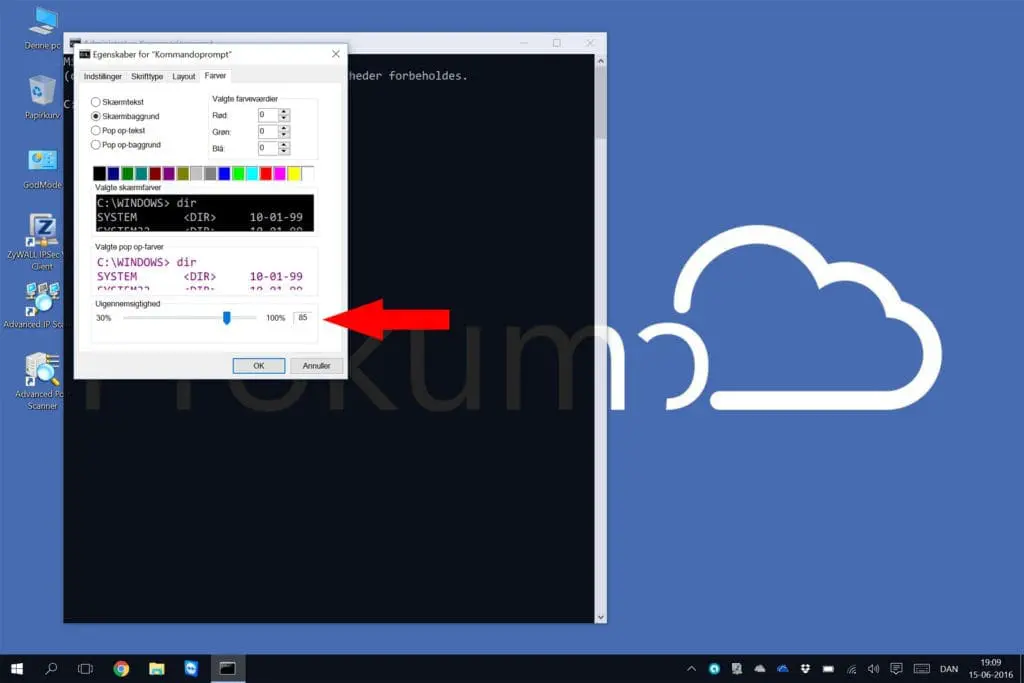The height and width of the screenshot is (683, 1024).
Task: Switch to the Skrifttype tab
Action: tap(147, 76)
